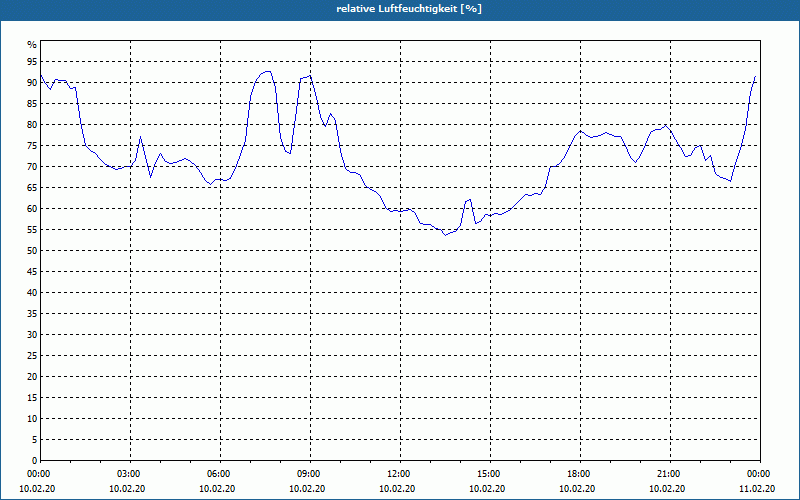This screenshot has height=500, width=800.
Task: Click the y-axis value '20'
Action: (x=32, y=377)
